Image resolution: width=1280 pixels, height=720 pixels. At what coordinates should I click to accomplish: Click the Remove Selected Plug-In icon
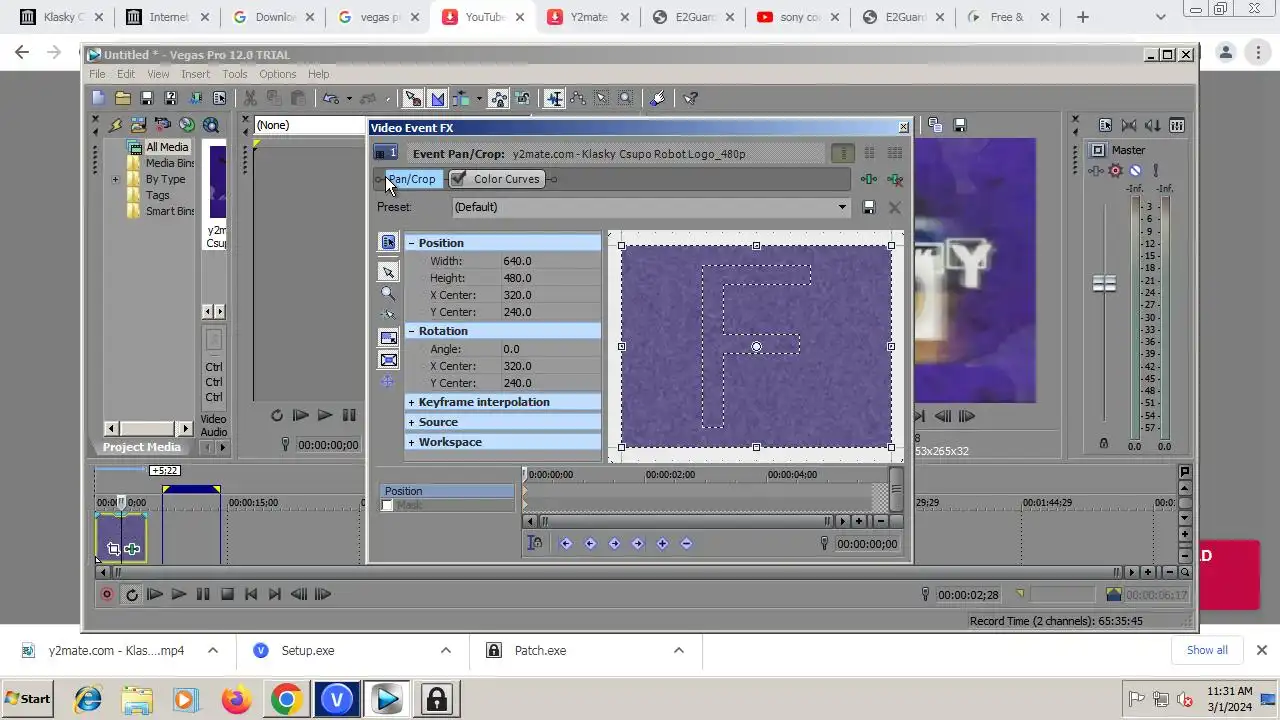895,179
